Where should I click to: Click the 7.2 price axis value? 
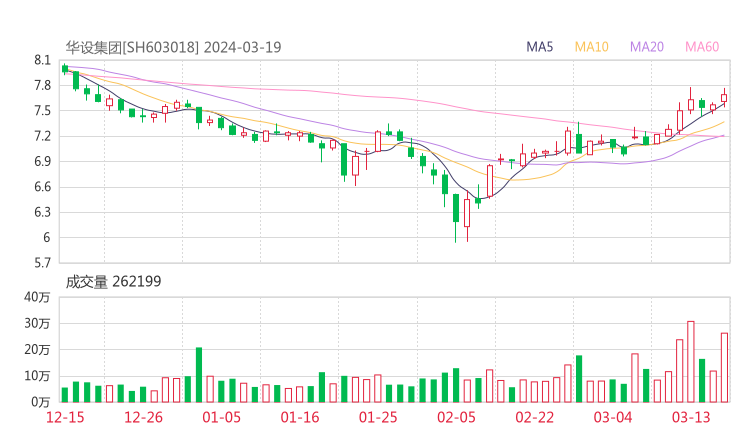(x=42, y=136)
